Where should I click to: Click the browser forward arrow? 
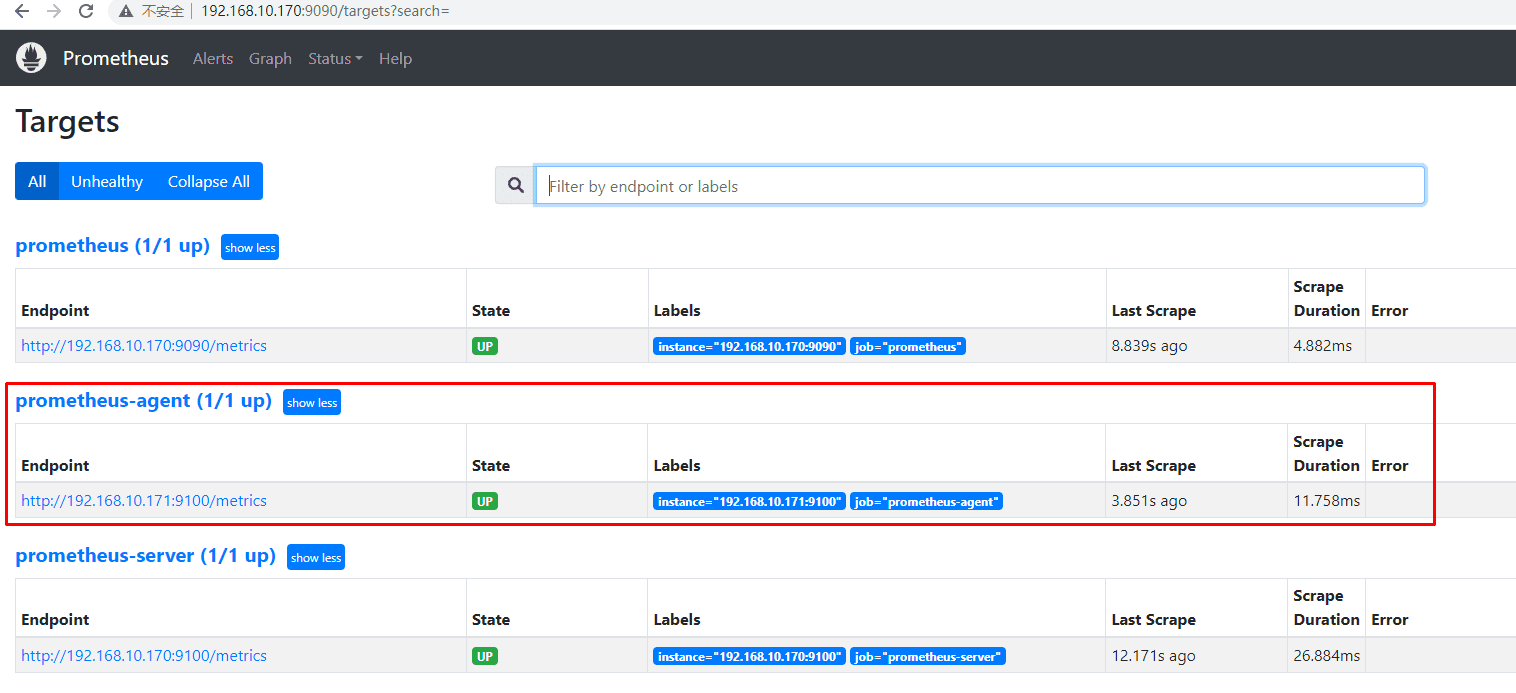click(53, 11)
